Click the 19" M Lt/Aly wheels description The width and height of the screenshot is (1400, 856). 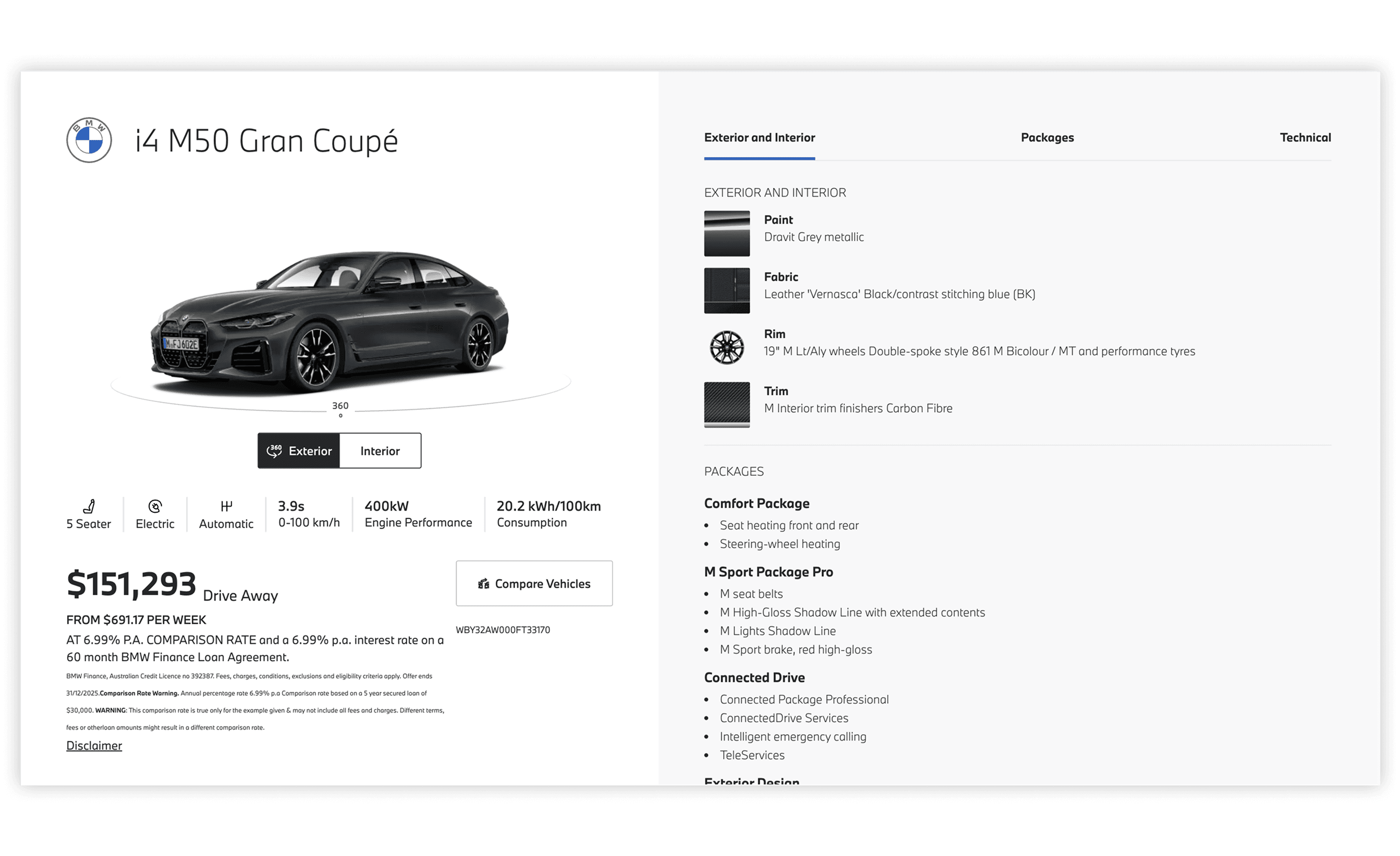(x=980, y=351)
